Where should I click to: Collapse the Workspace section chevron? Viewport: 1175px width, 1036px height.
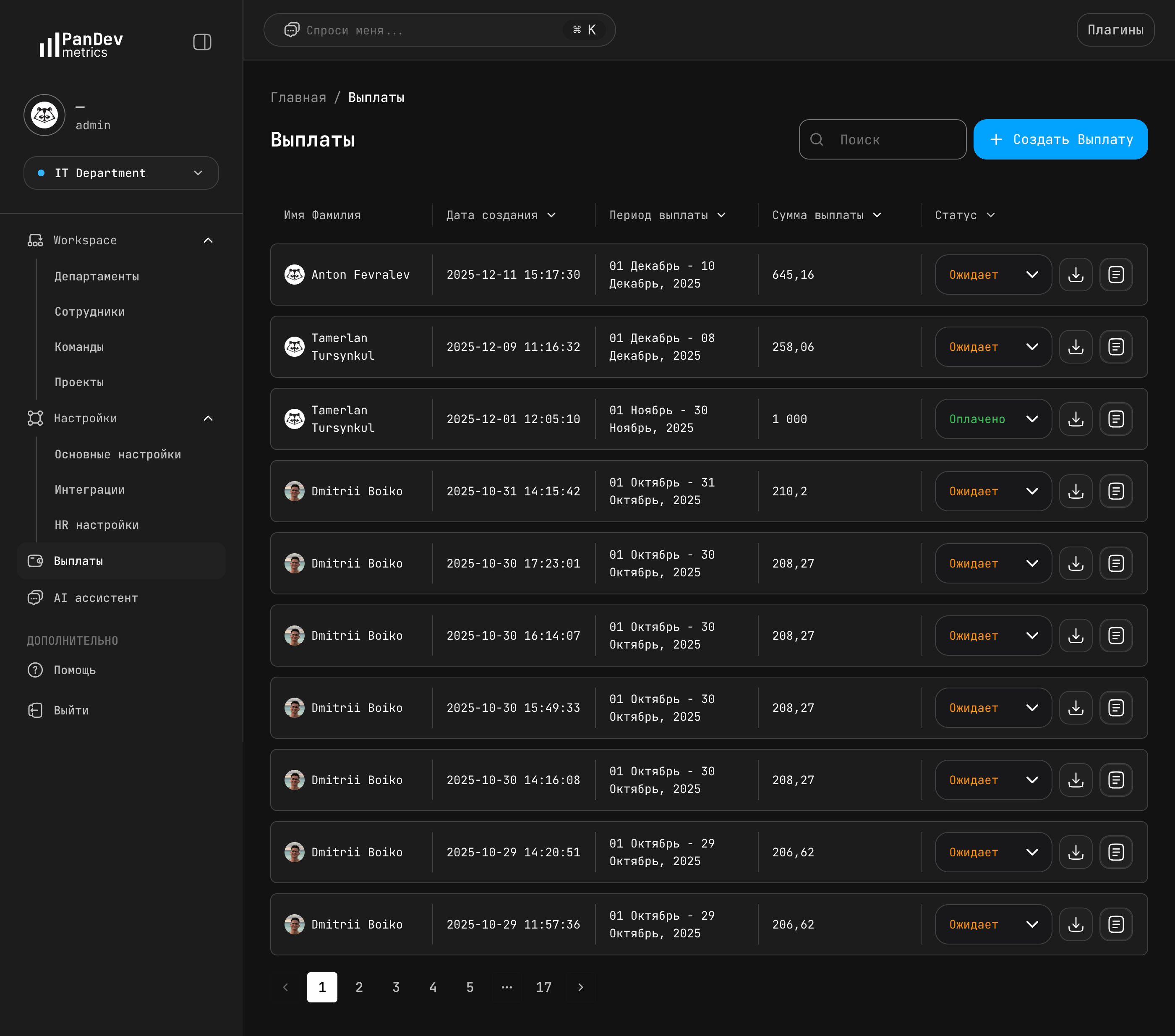click(x=208, y=240)
